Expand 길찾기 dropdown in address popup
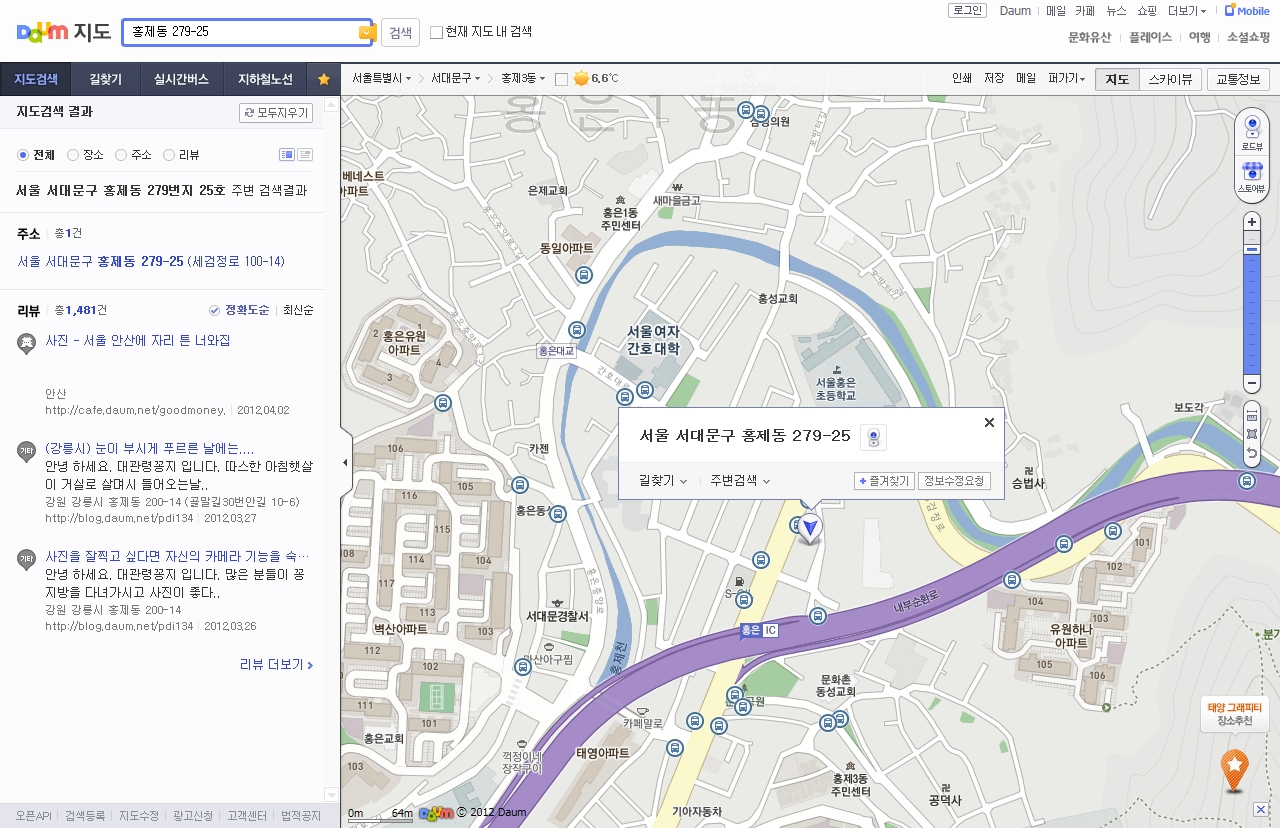1280x828 pixels. pyautogui.click(x=664, y=480)
